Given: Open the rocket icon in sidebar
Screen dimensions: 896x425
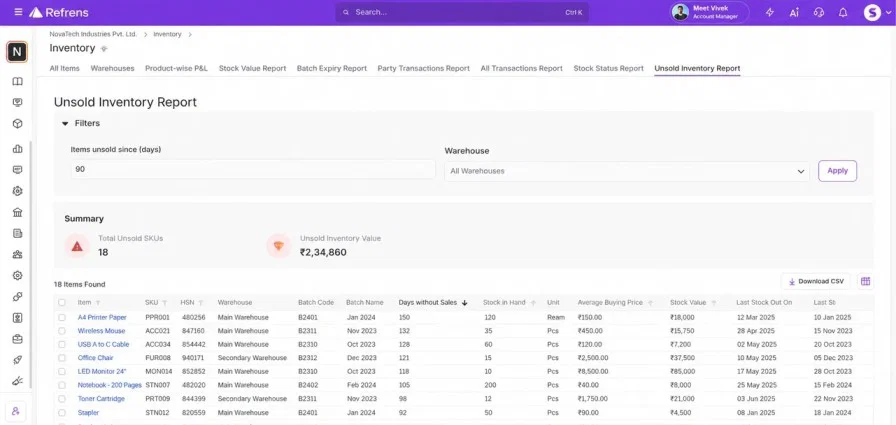Looking at the screenshot, I should pos(17,360).
